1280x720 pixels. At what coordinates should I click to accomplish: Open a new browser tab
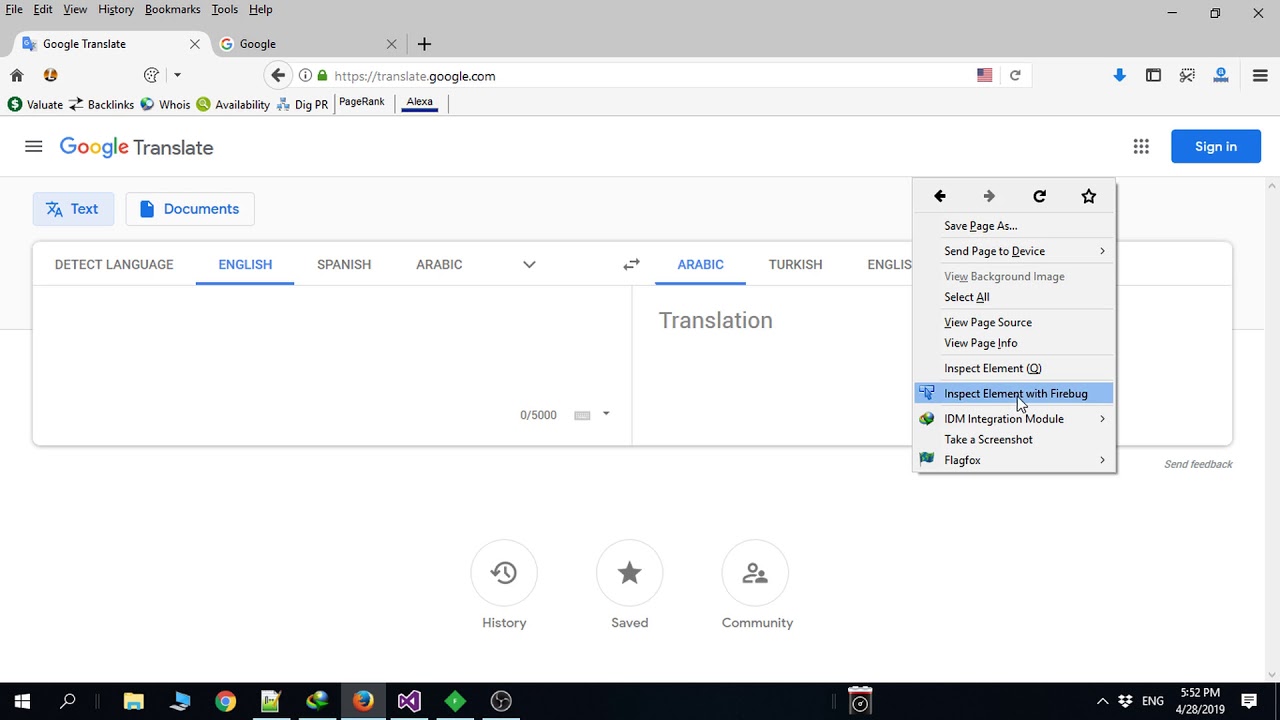[424, 44]
